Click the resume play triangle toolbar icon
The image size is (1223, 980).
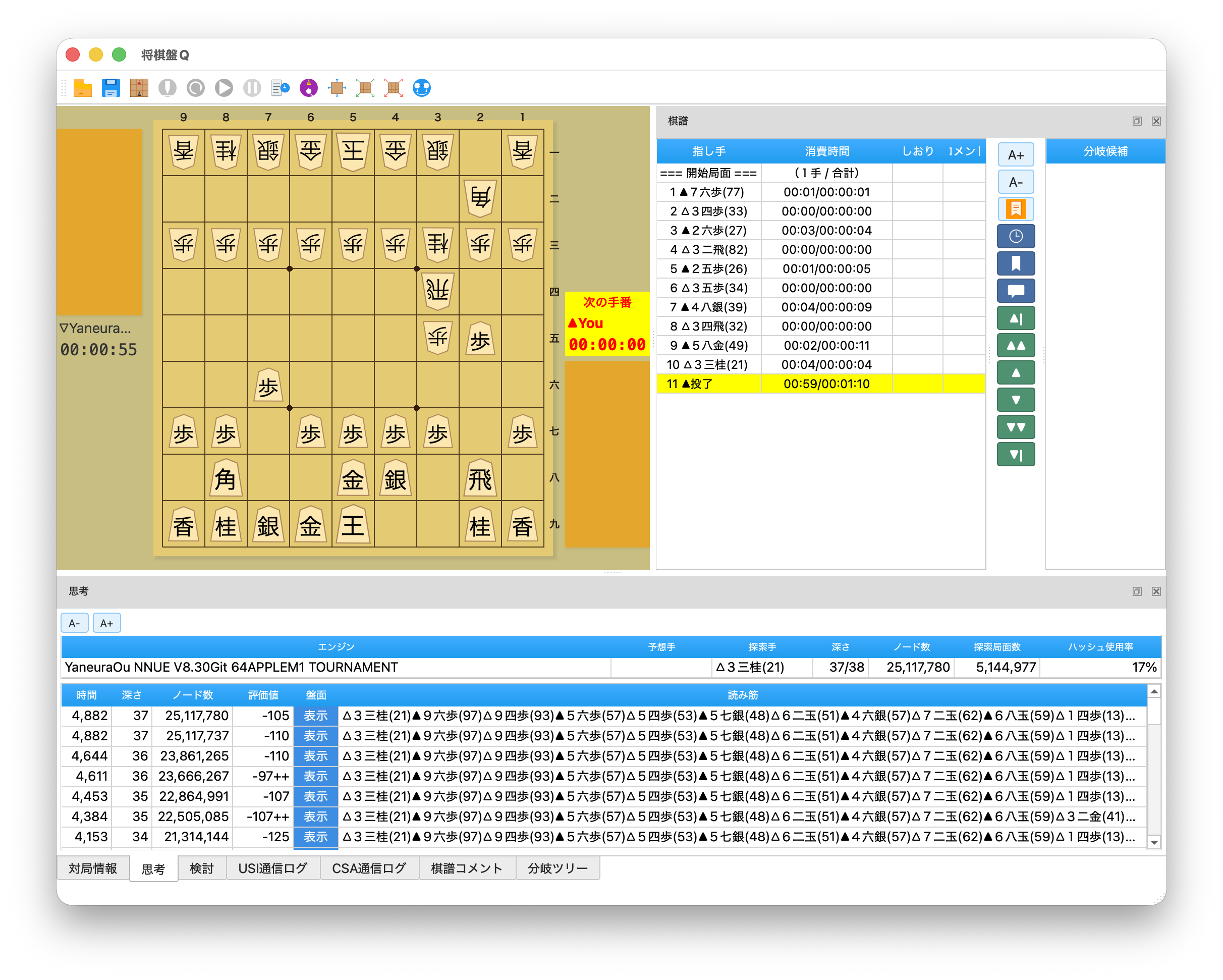point(224,88)
